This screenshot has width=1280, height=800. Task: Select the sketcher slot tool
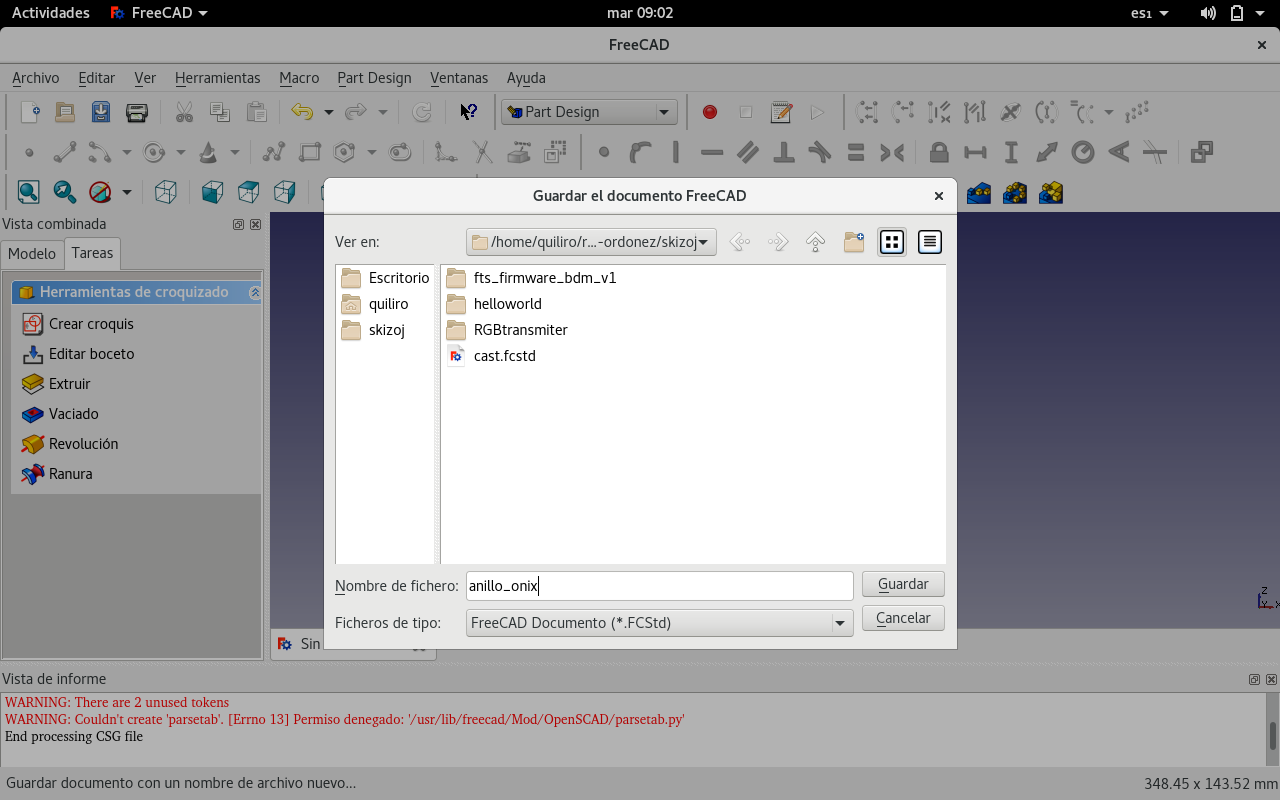399,153
